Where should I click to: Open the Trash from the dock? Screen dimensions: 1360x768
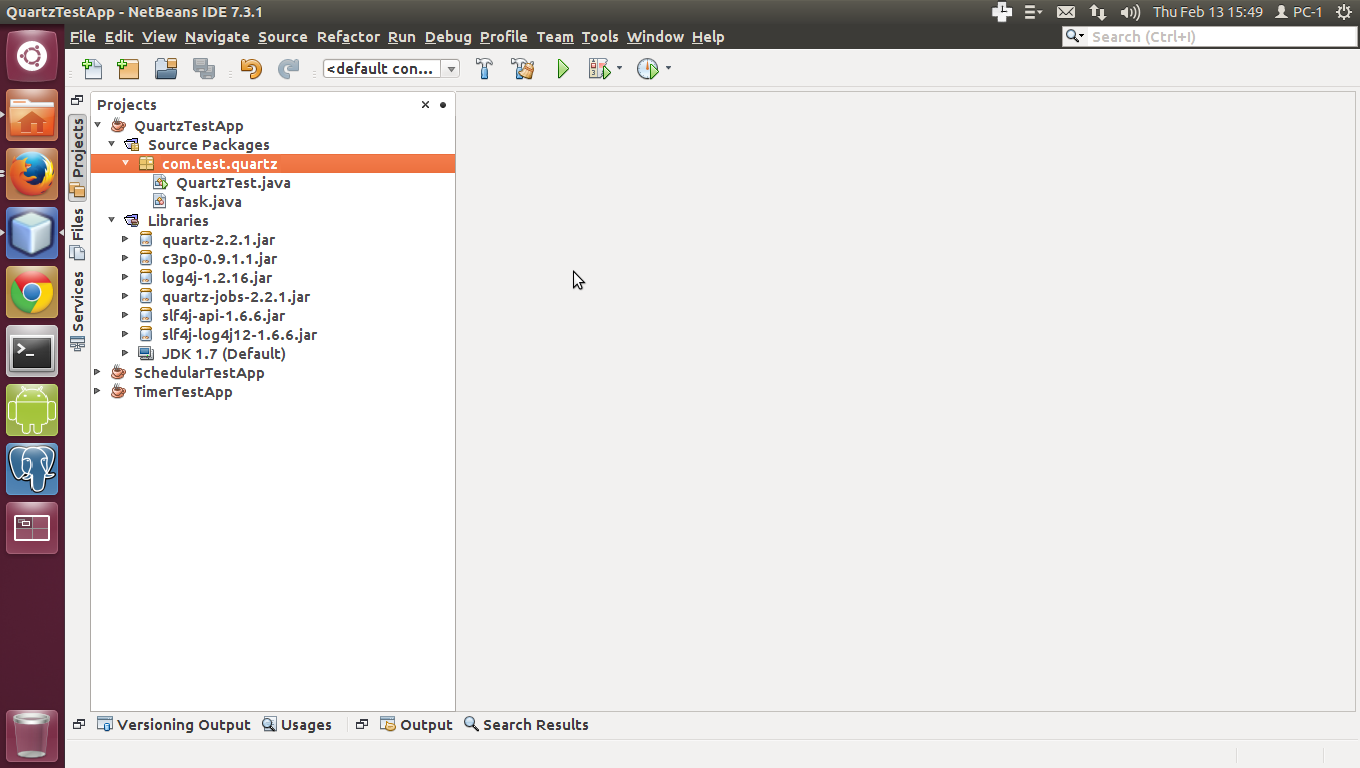pyautogui.click(x=32, y=735)
